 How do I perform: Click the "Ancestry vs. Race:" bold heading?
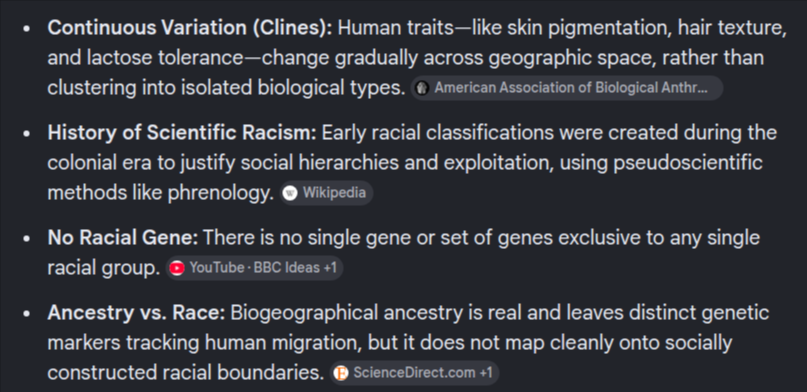136,312
